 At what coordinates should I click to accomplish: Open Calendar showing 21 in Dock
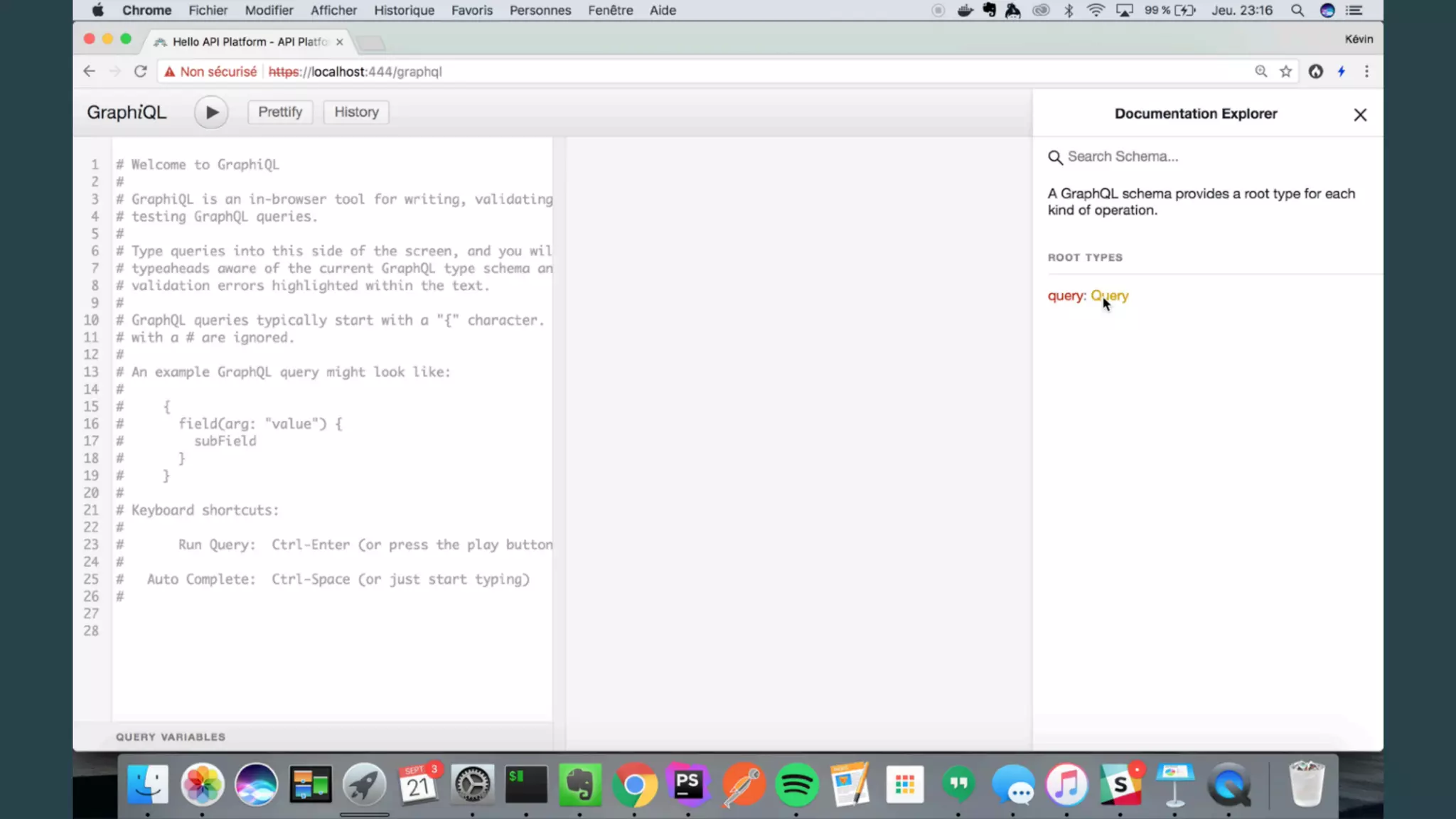click(x=419, y=784)
